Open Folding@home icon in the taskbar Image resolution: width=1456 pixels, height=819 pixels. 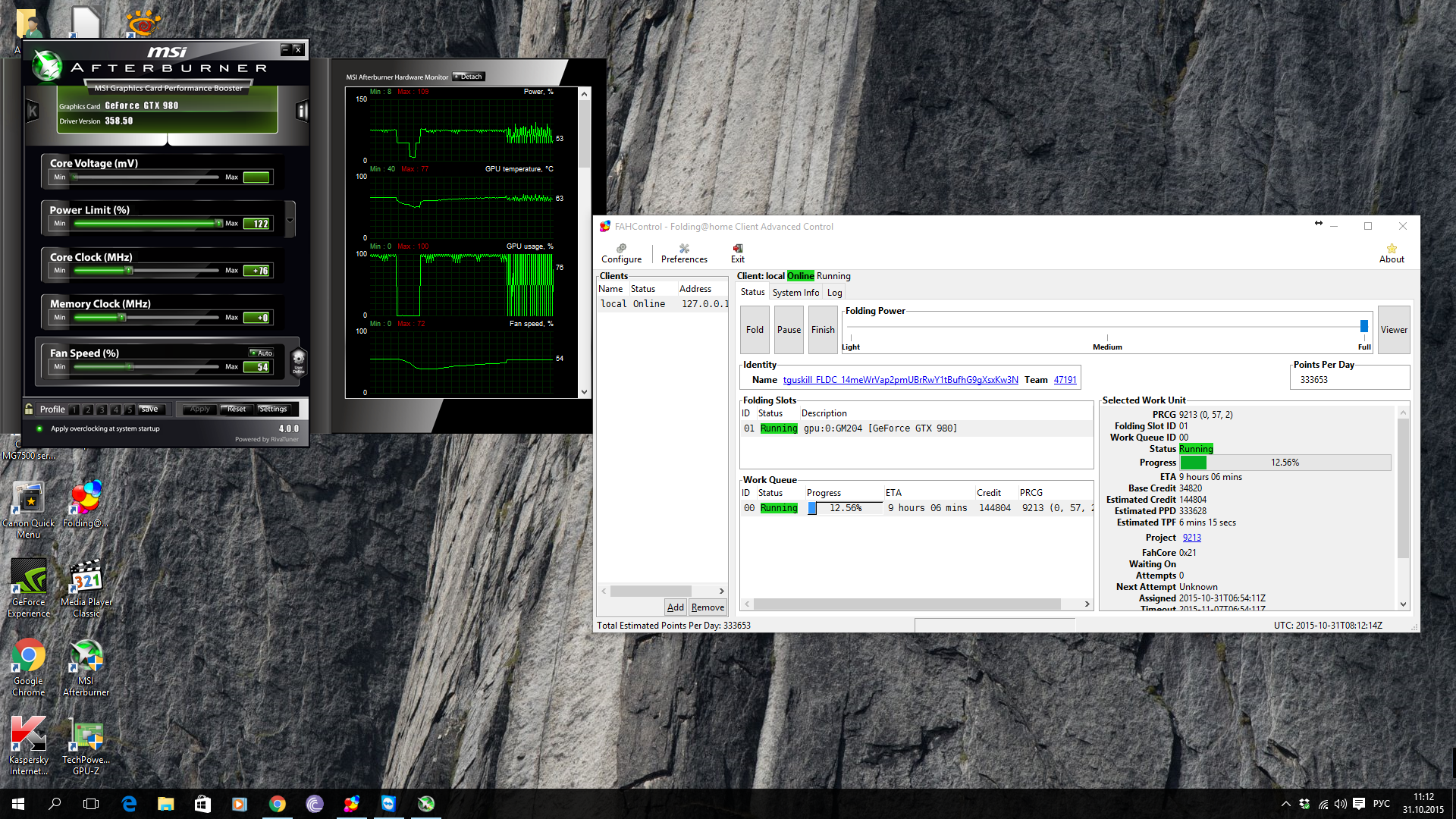[x=351, y=804]
